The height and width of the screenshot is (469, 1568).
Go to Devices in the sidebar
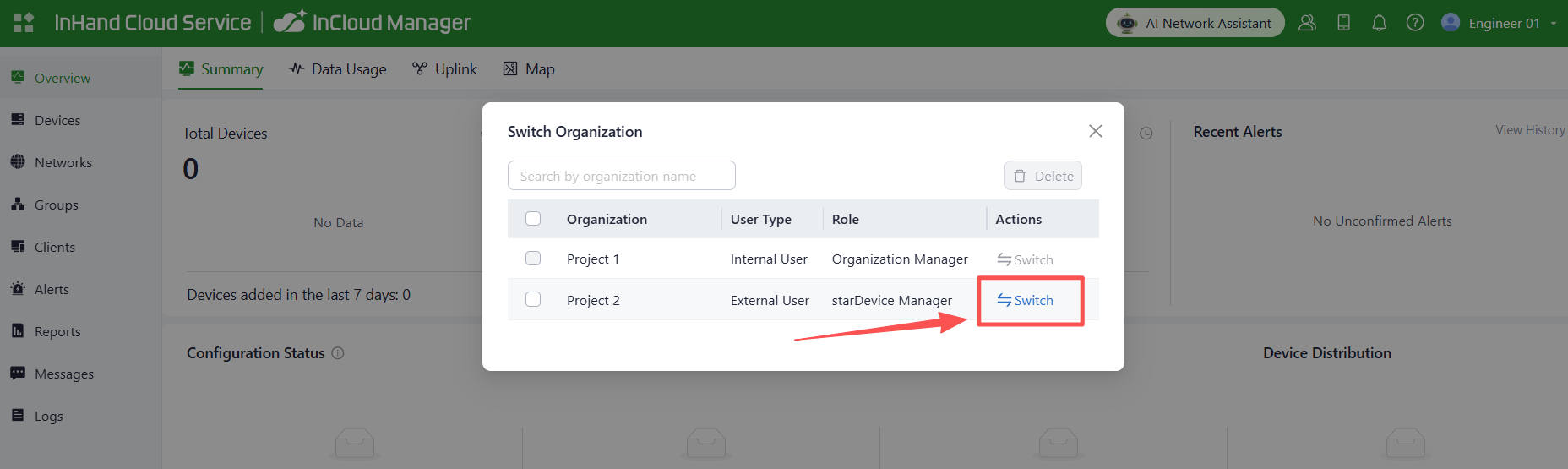[57, 120]
